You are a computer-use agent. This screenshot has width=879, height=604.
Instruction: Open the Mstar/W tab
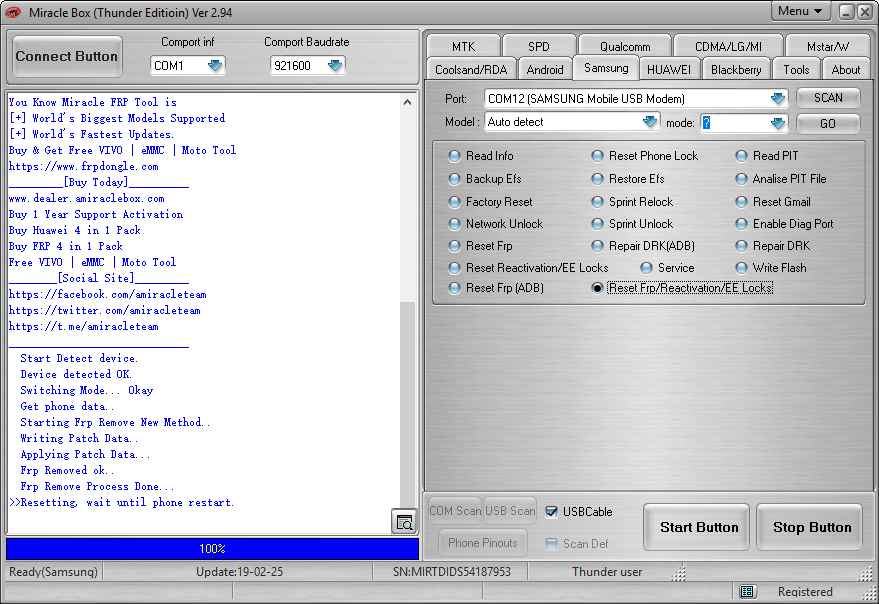(827, 46)
